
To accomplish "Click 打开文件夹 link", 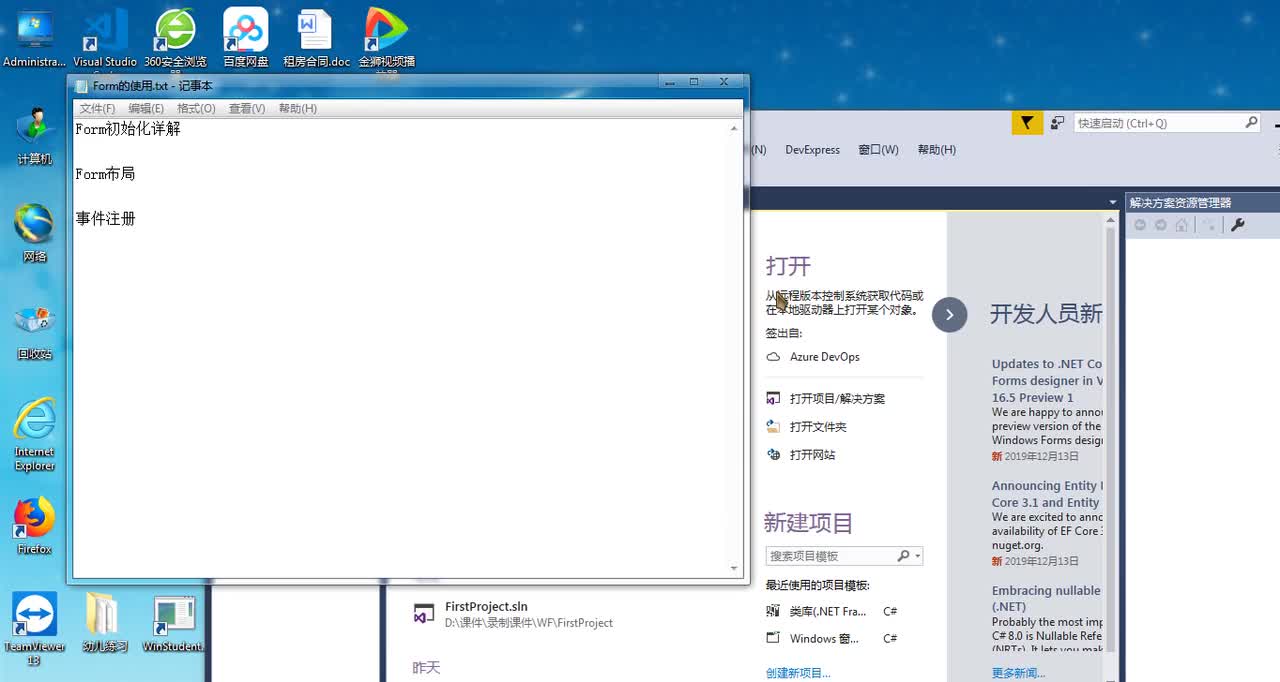I will (x=818, y=426).
